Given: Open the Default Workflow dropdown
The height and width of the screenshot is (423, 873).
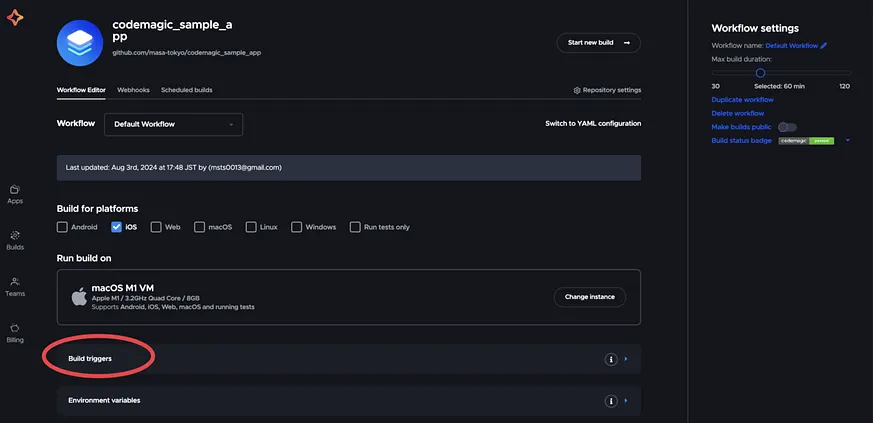Looking at the screenshot, I should [173, 124].
